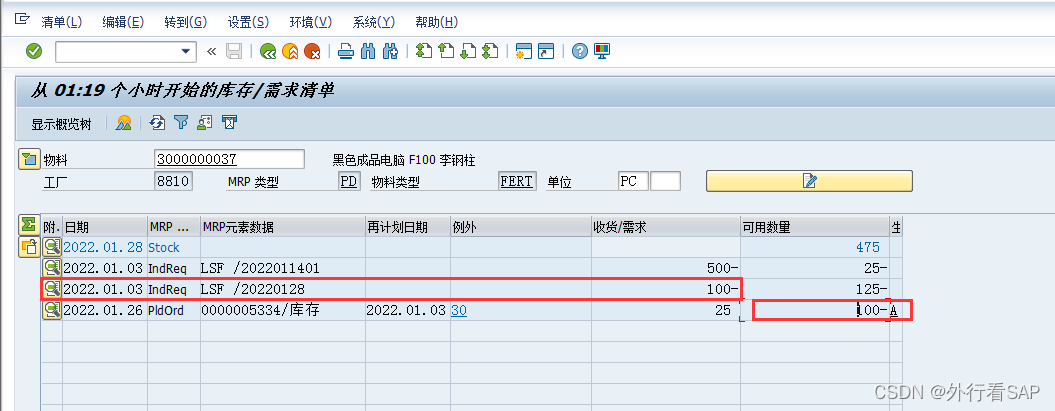The image size is (1055, 411).
Task: Click the red Cancel icon
Action: 312,51
